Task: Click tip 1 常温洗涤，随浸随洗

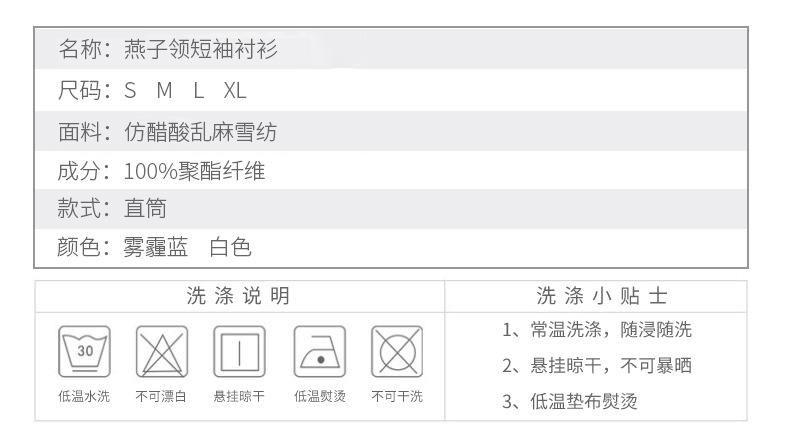Action: [598, 330]
